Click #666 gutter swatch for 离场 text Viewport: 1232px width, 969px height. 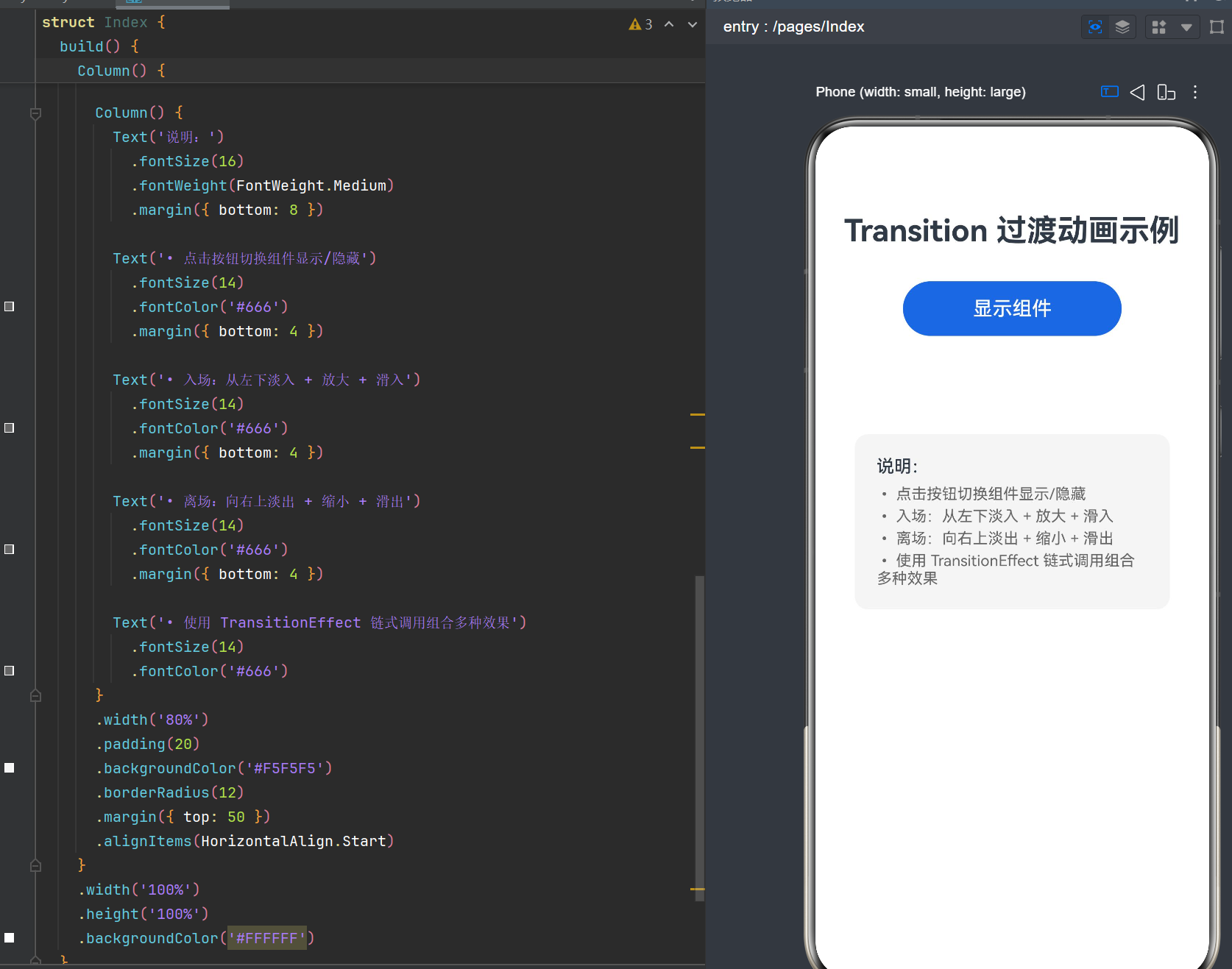click(10, 550)
